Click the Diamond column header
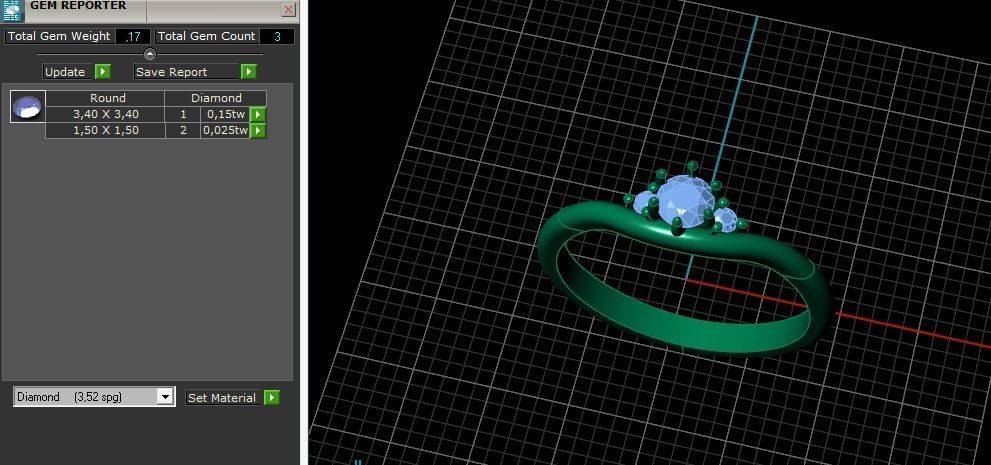 (x=216, y=99)
